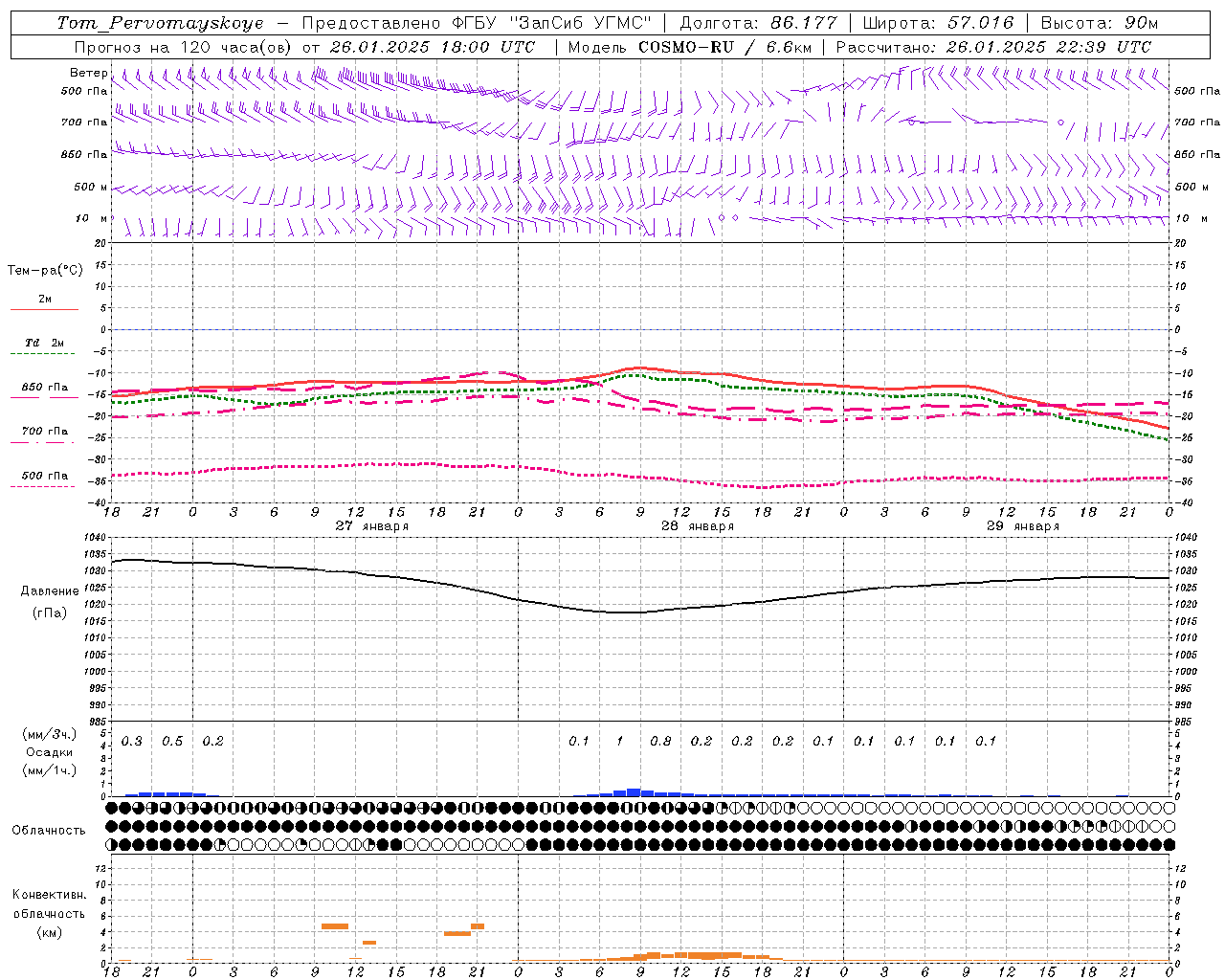The image size is (1225, 980).
Task: Click the "Высота: 90м" elevation text
Action: point(1099,23)
